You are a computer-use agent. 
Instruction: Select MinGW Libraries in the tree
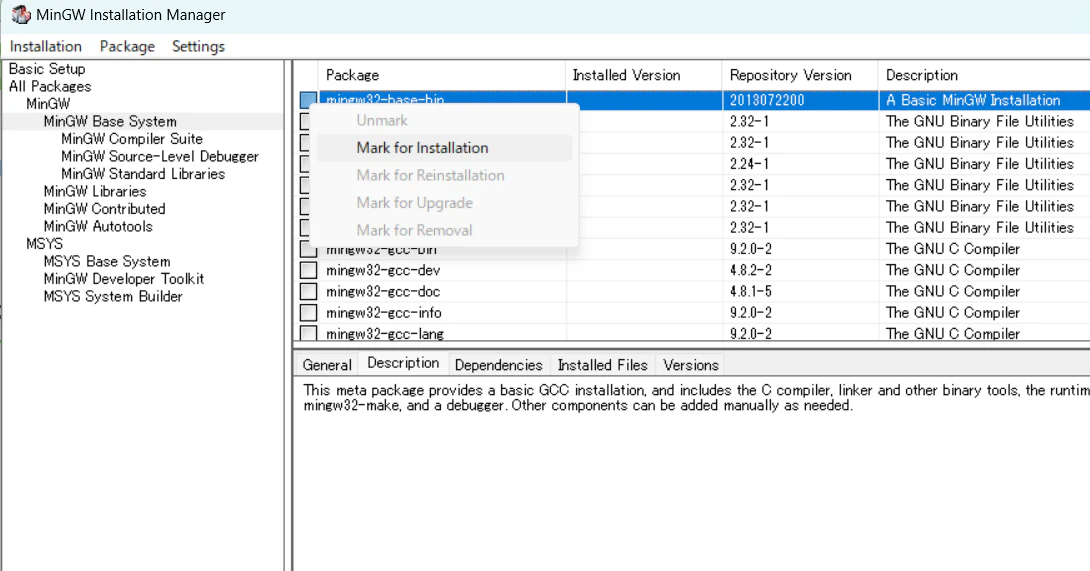tap(95, 191)
